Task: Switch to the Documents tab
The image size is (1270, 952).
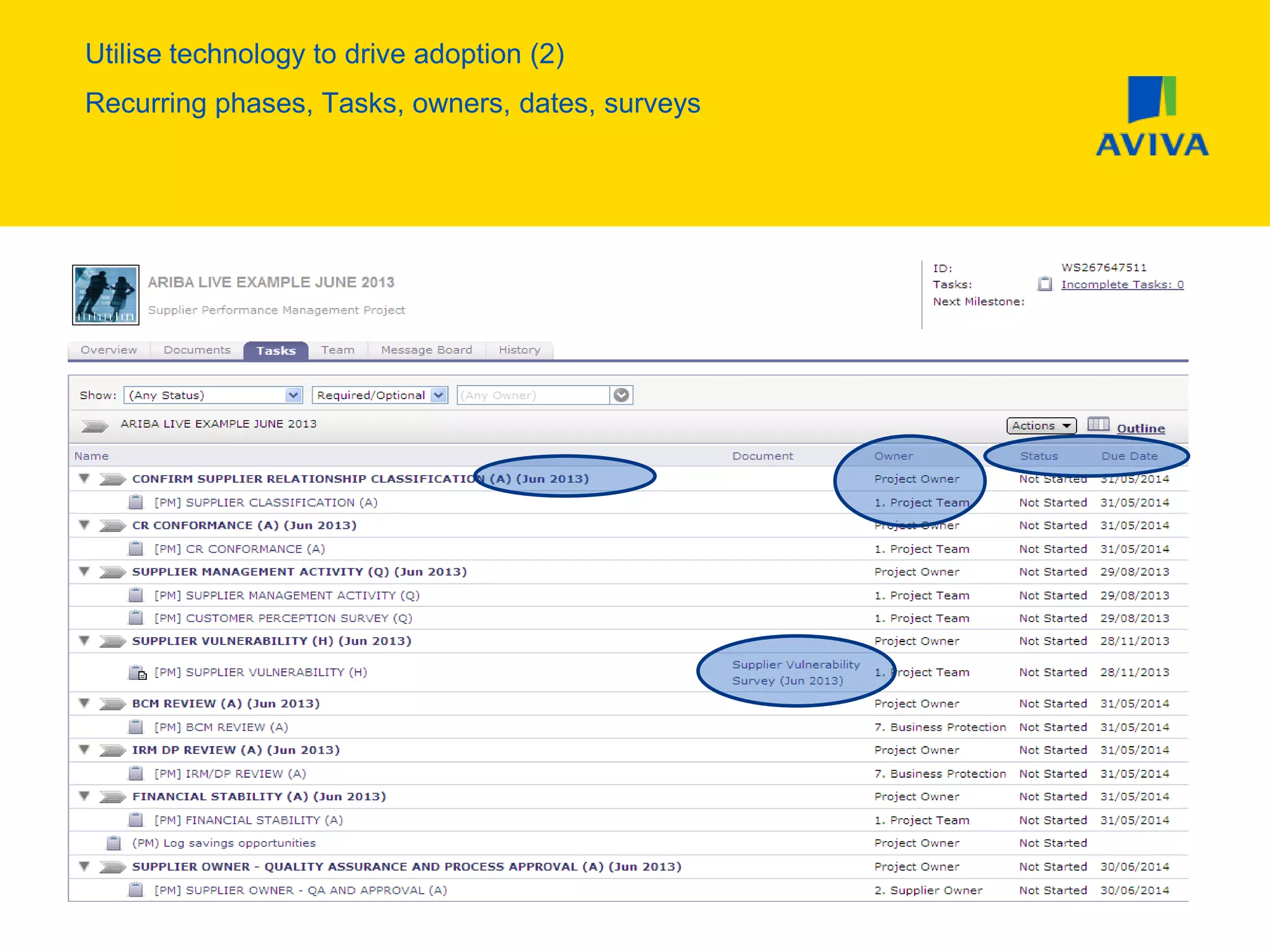Action: (197, 350)
